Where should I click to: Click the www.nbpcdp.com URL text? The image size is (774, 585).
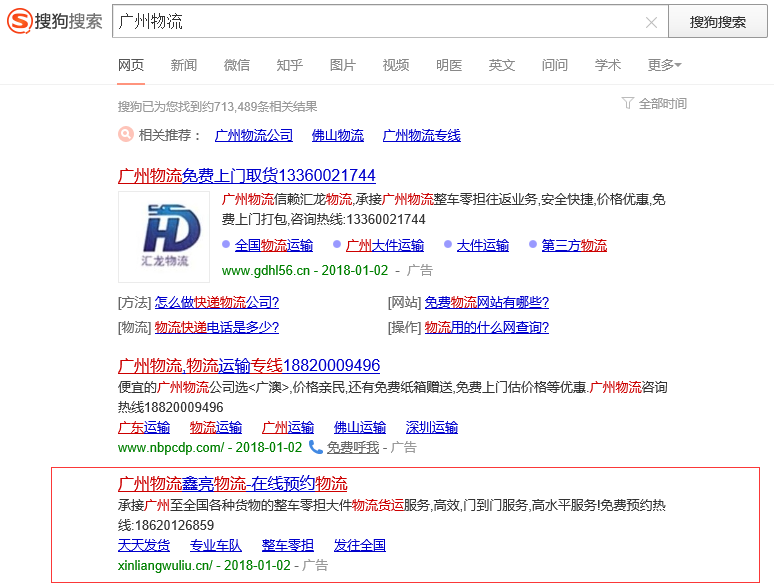171,448
